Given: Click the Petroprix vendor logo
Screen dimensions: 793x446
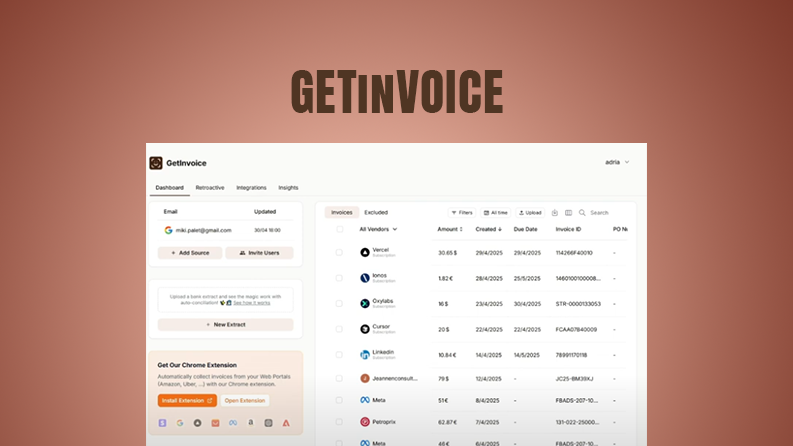Looking at the screenshot, I should tap(365, 422).
